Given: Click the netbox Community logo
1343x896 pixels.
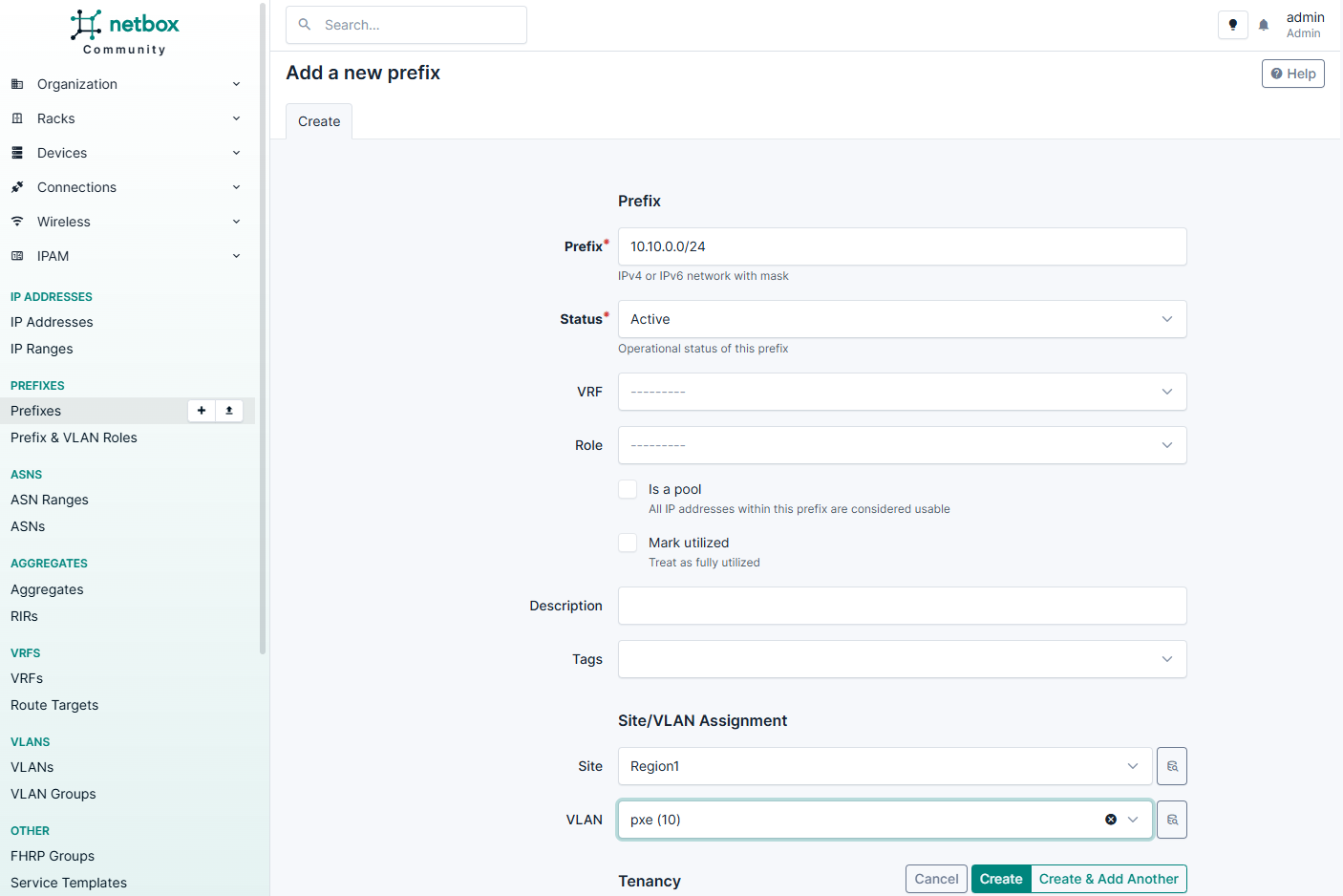Looking at the screenshot, I should [125, 32].
